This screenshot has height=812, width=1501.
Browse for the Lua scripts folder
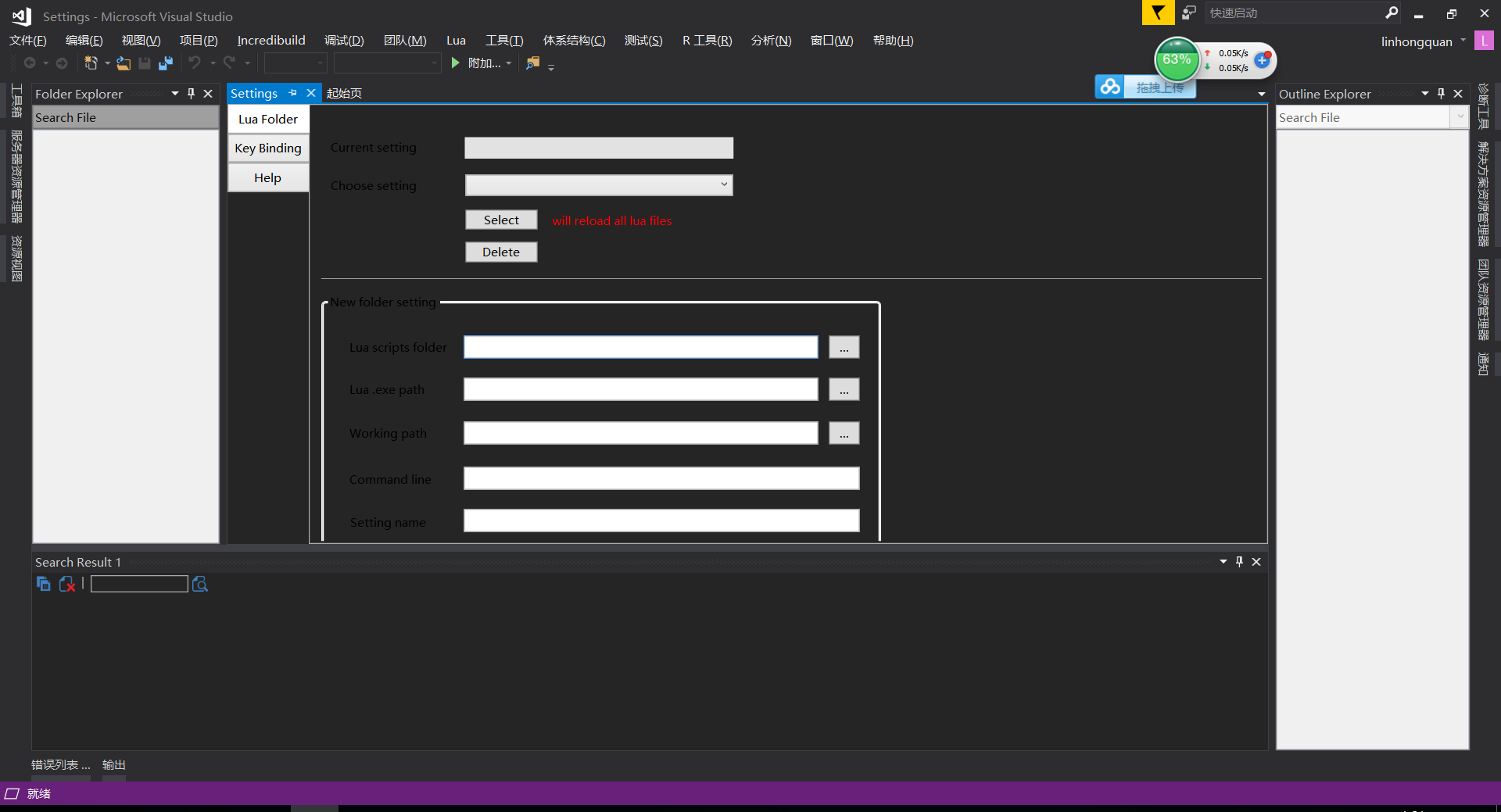[844, 348]
